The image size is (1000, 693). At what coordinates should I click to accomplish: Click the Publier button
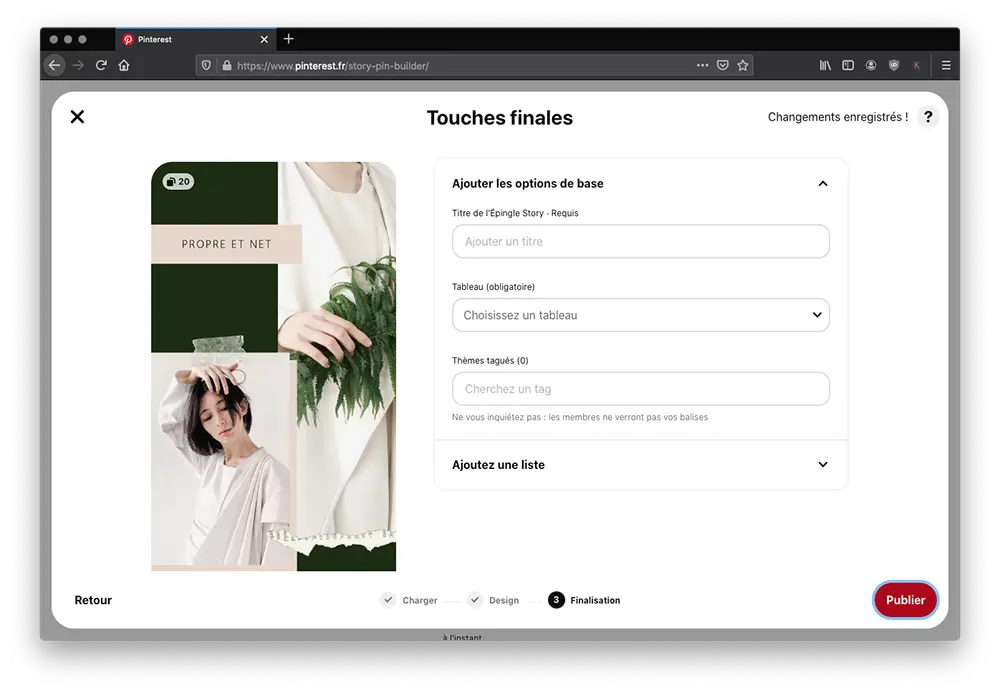pos(905,600)
